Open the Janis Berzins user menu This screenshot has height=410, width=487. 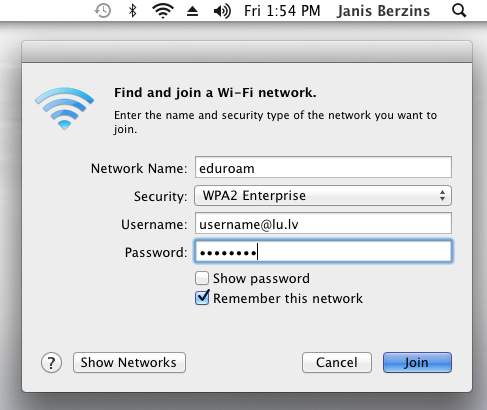pyautogui.click(x=383, y=11)
